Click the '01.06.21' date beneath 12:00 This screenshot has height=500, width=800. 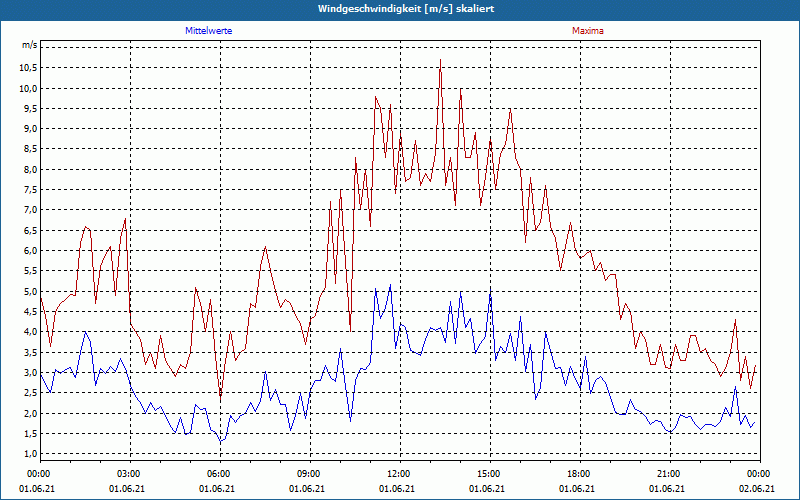(396, 488)
